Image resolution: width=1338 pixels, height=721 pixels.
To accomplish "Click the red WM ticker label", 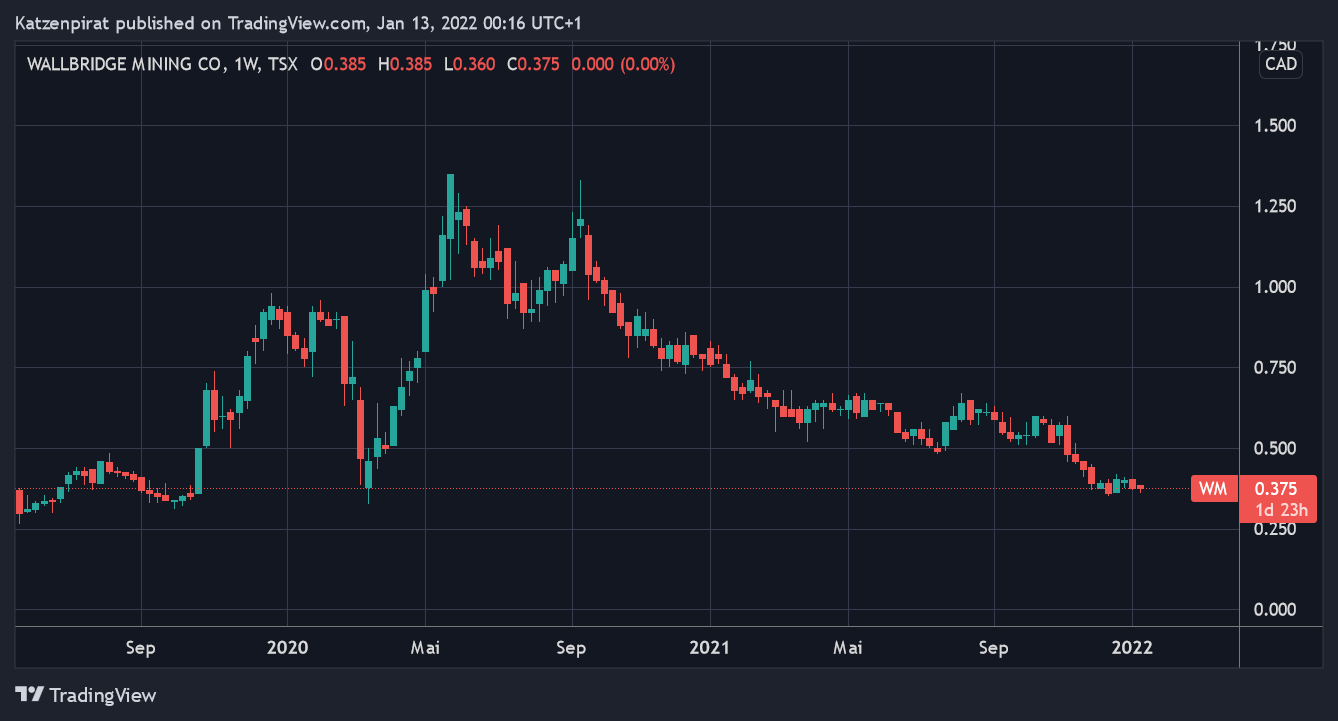I will (1212, 489).
